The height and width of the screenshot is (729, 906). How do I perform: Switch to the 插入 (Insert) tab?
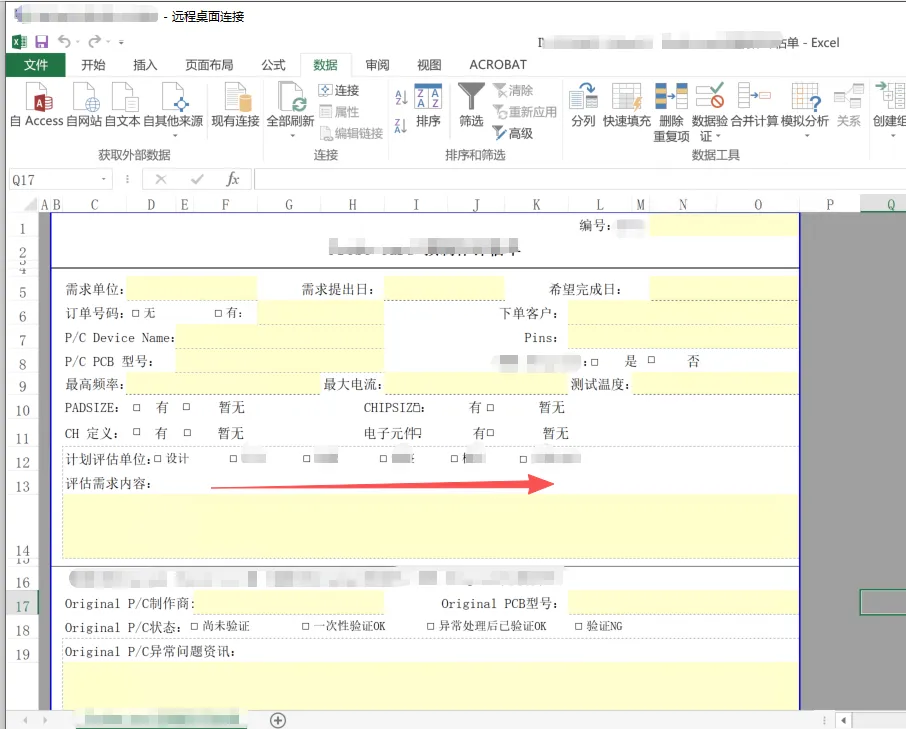(145, 65)
